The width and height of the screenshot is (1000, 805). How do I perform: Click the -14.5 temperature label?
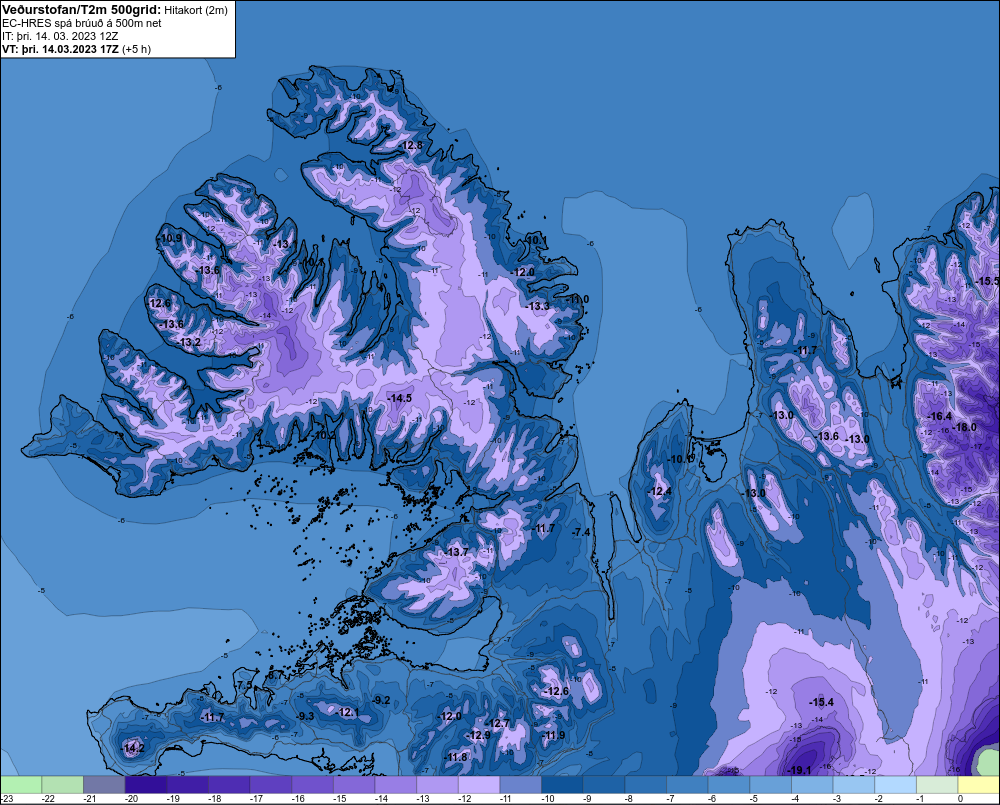(x=399, y=398)
